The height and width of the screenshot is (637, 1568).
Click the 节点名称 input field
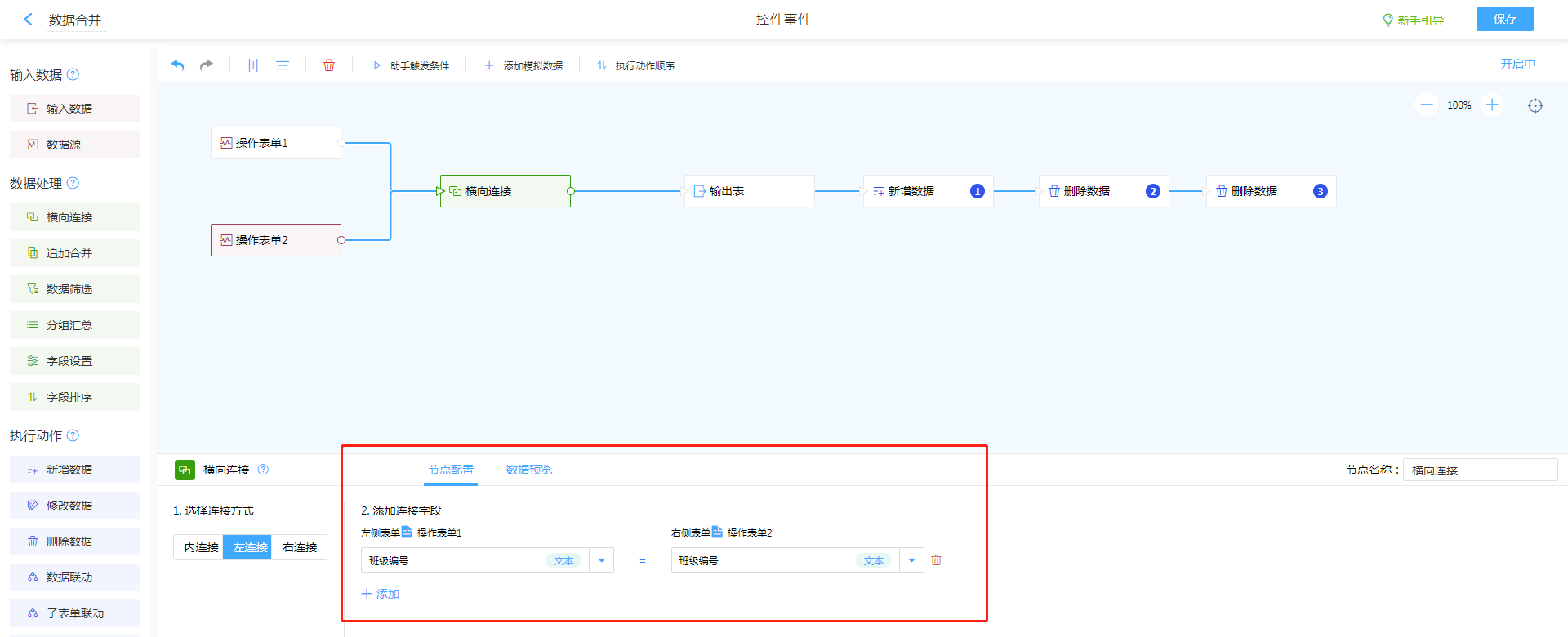[x=1480, y=470]
